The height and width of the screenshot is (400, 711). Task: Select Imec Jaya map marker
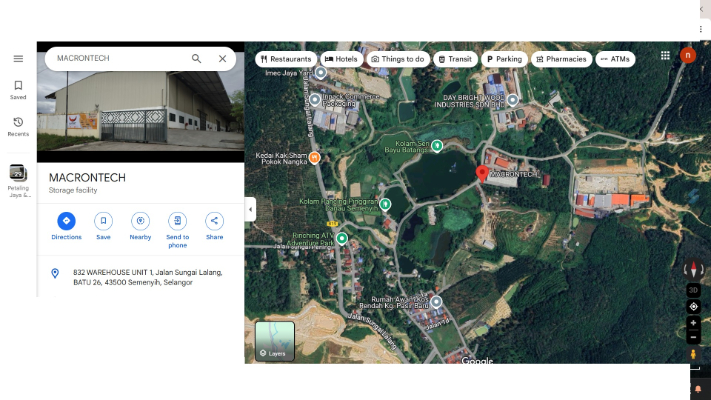pos(321,73)
